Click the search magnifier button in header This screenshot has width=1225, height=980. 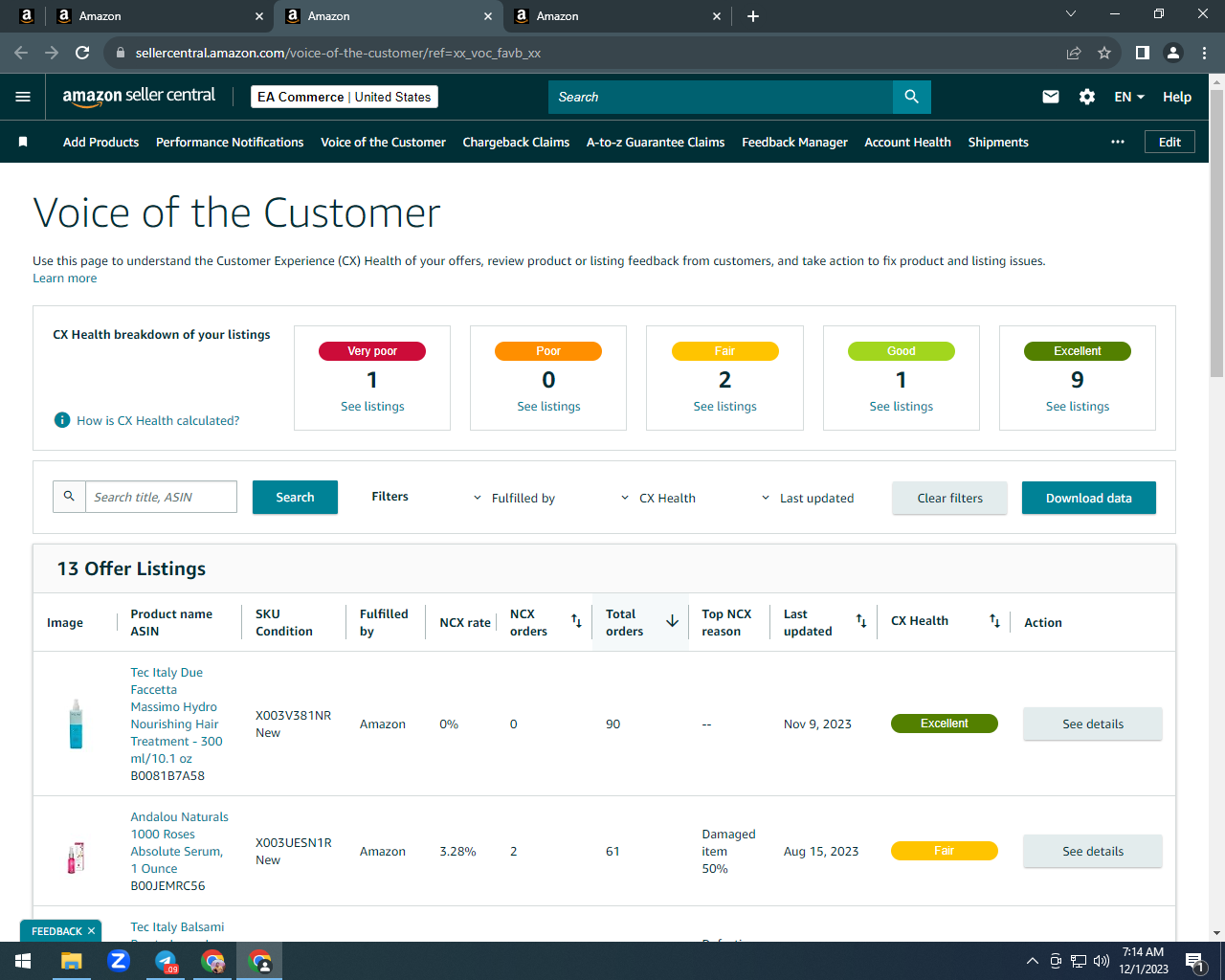coord(912,97)
